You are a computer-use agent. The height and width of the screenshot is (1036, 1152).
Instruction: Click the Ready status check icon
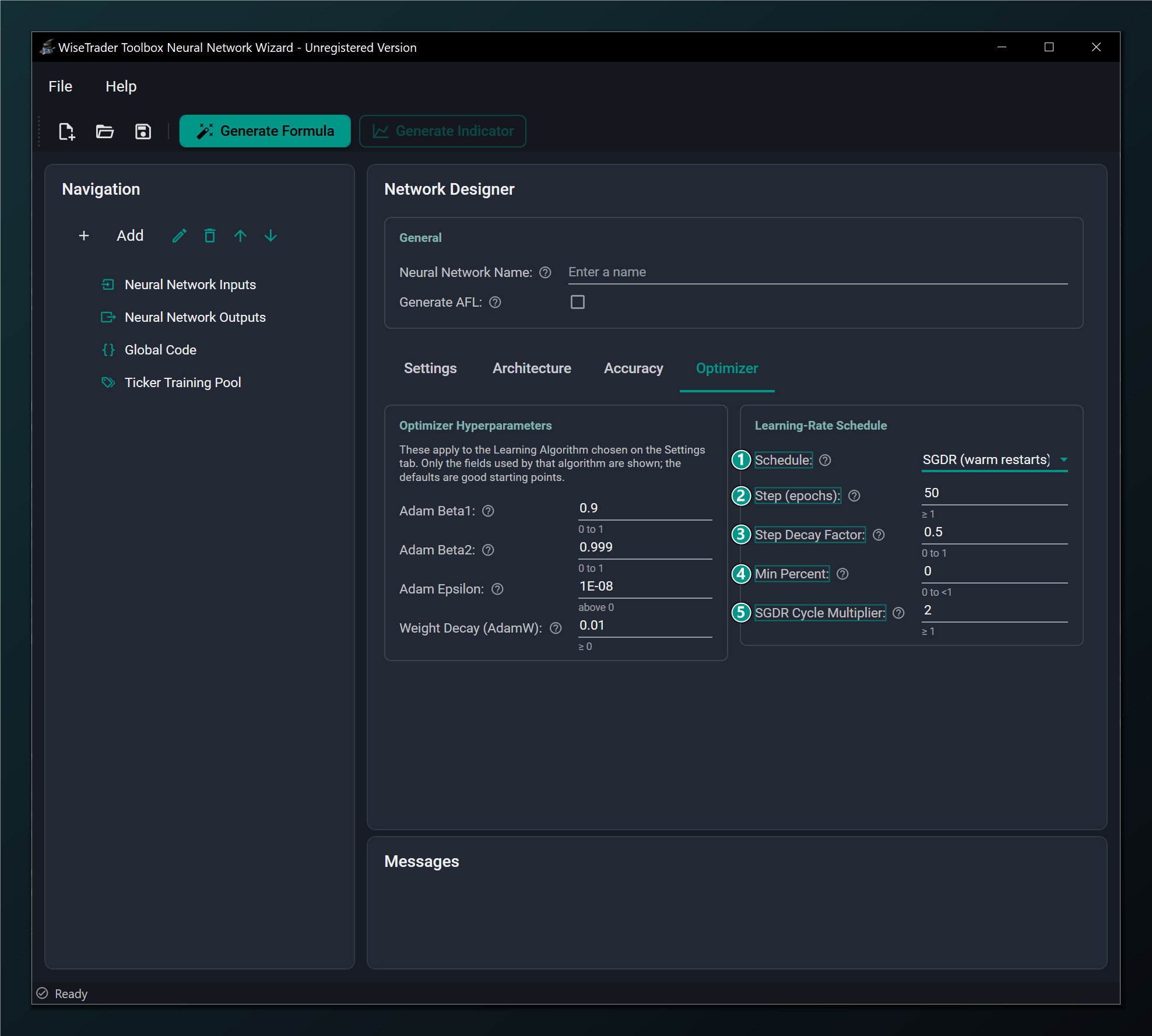click(42, 993)
